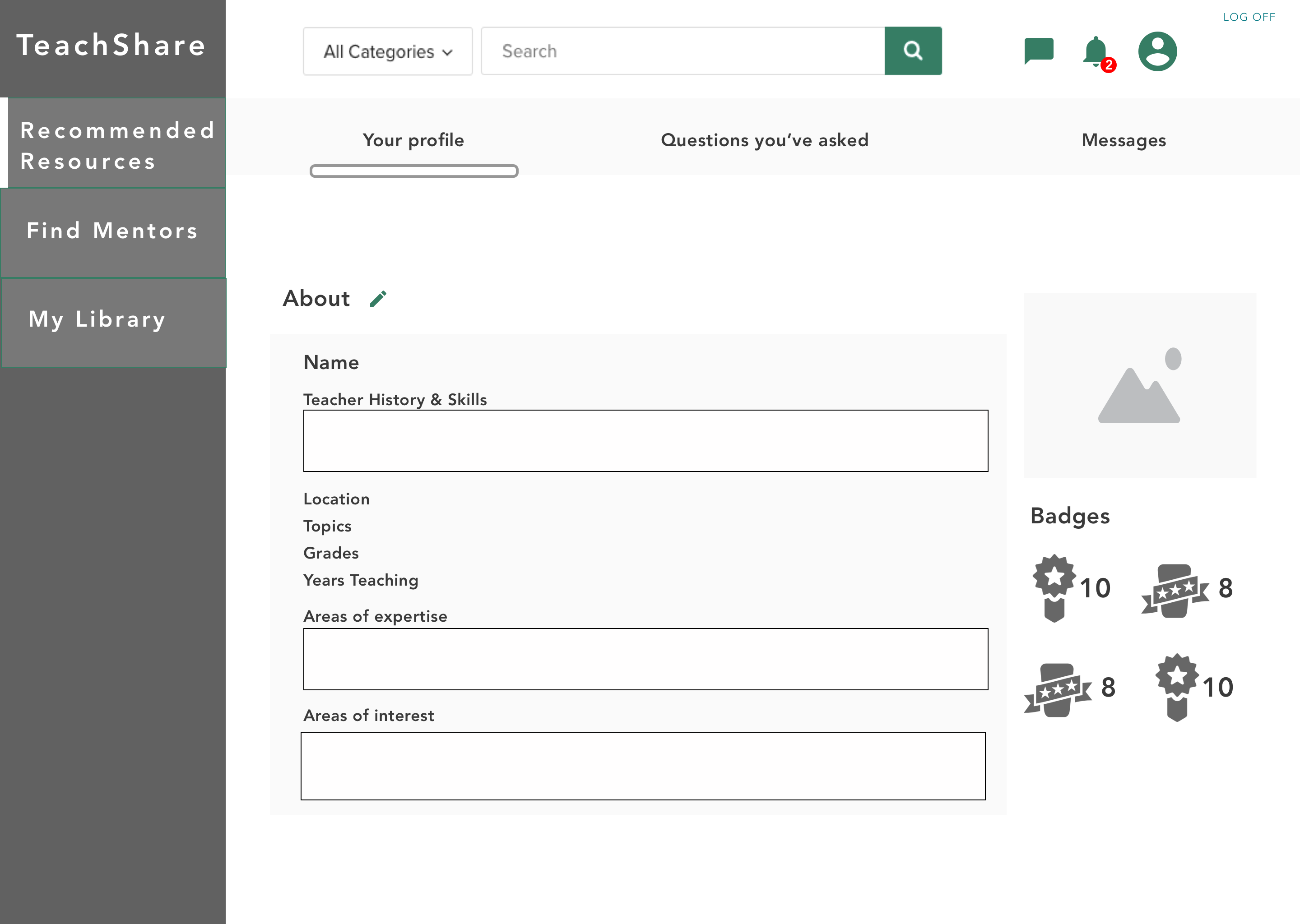Open the Messages tab
This screenshot has width=1300, height=924.
(x=1124, y=140)
